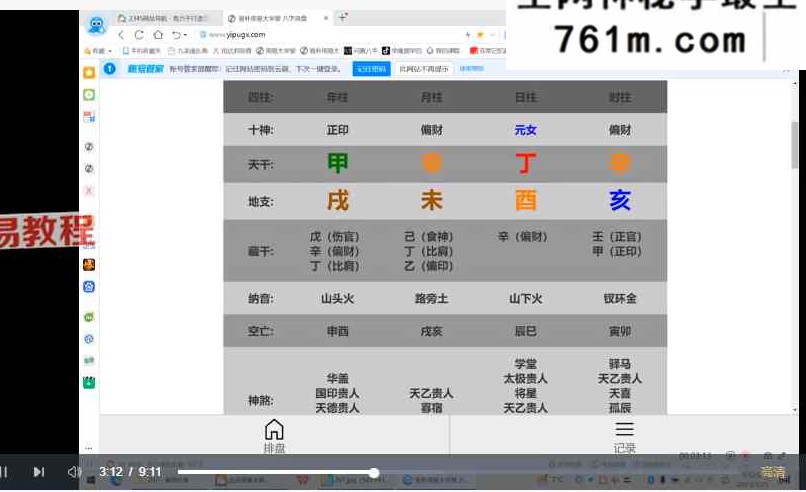Click the never-prompt-for-this-site button

coord(424,69)
